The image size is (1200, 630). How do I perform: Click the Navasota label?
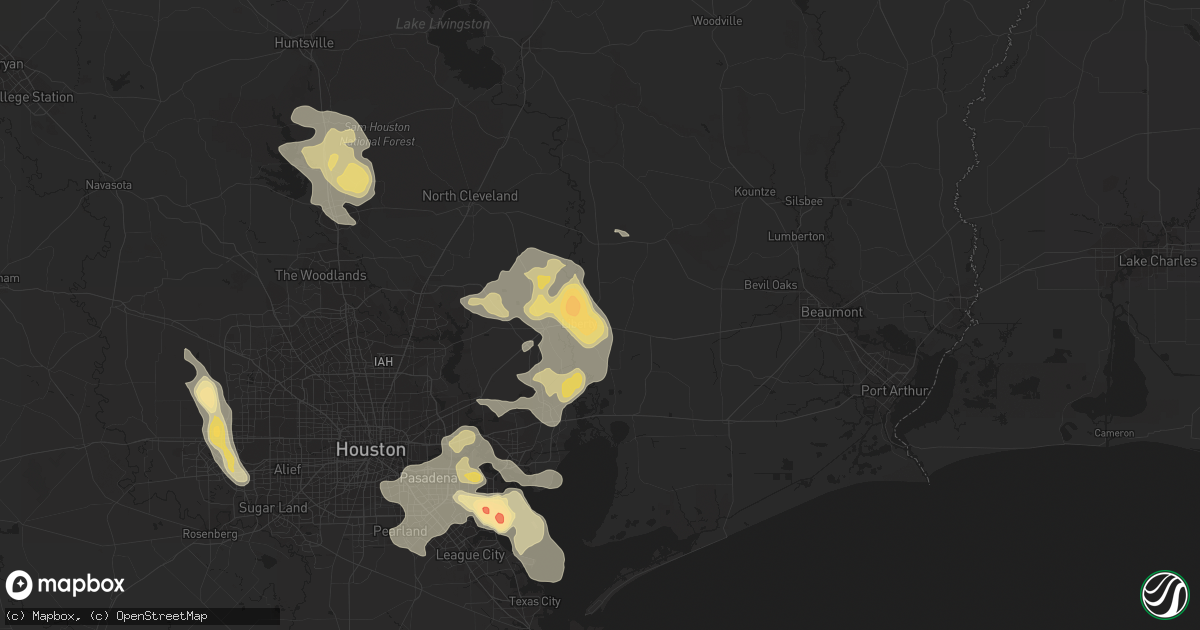[x=109, y=185]
